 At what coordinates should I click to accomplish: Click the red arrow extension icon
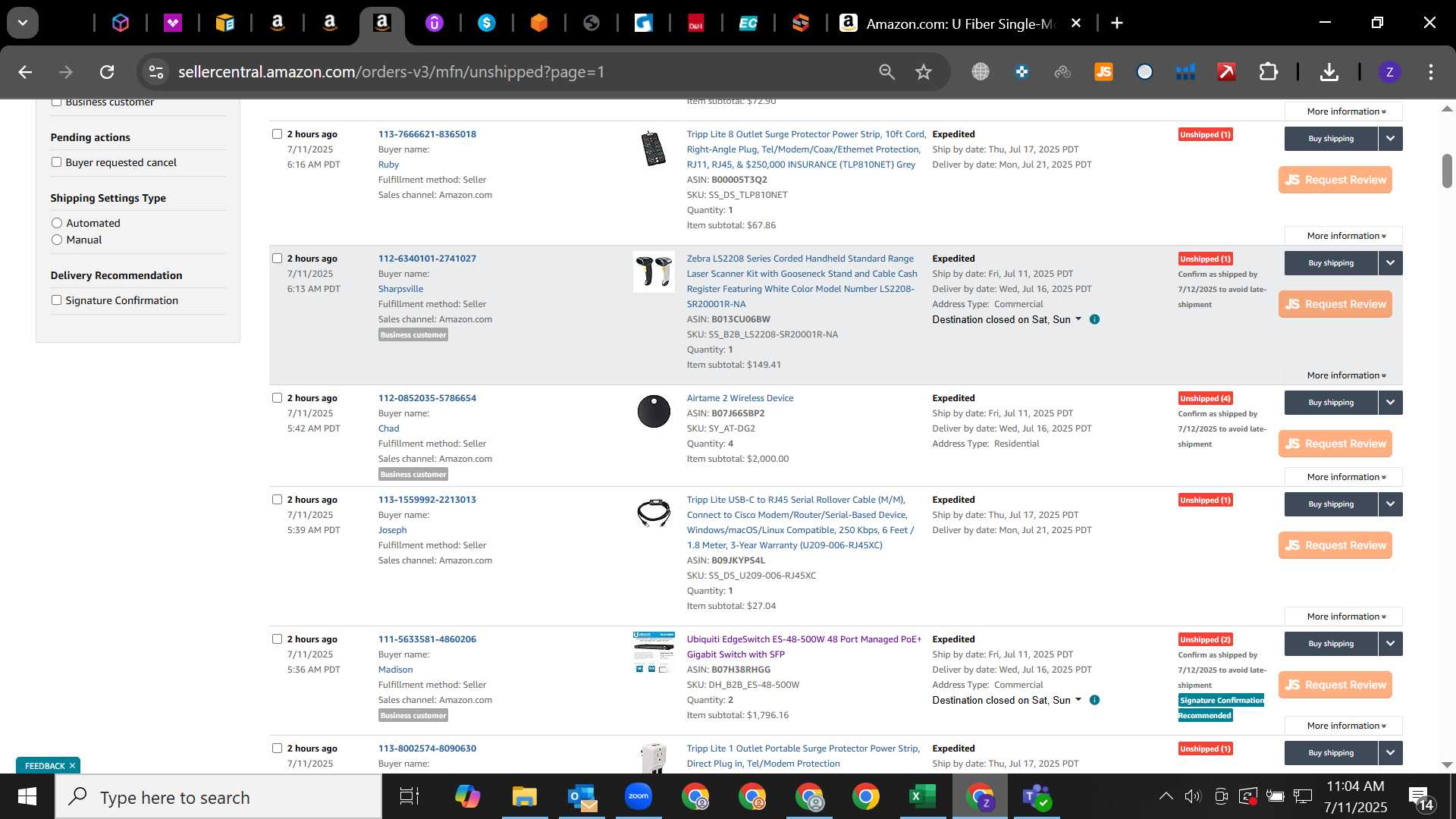click(1226, 72)
